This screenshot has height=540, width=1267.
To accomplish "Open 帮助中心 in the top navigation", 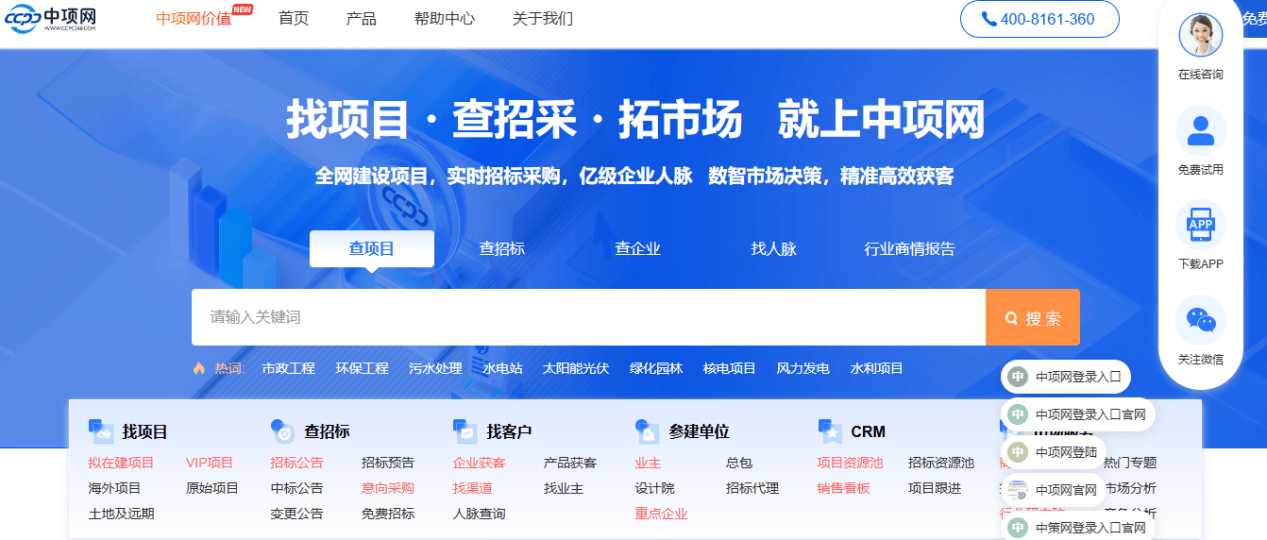I will tap(444, 19).
